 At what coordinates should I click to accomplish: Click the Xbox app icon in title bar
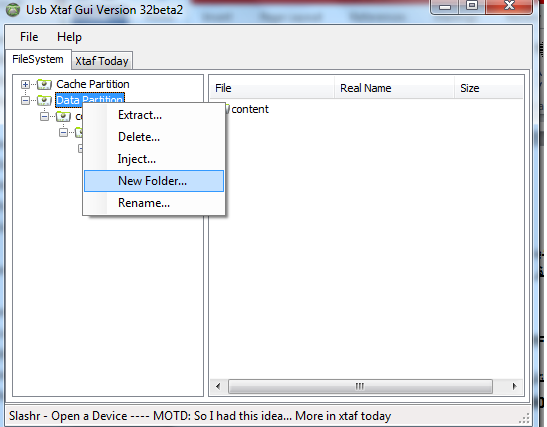(x=13, y=10)
